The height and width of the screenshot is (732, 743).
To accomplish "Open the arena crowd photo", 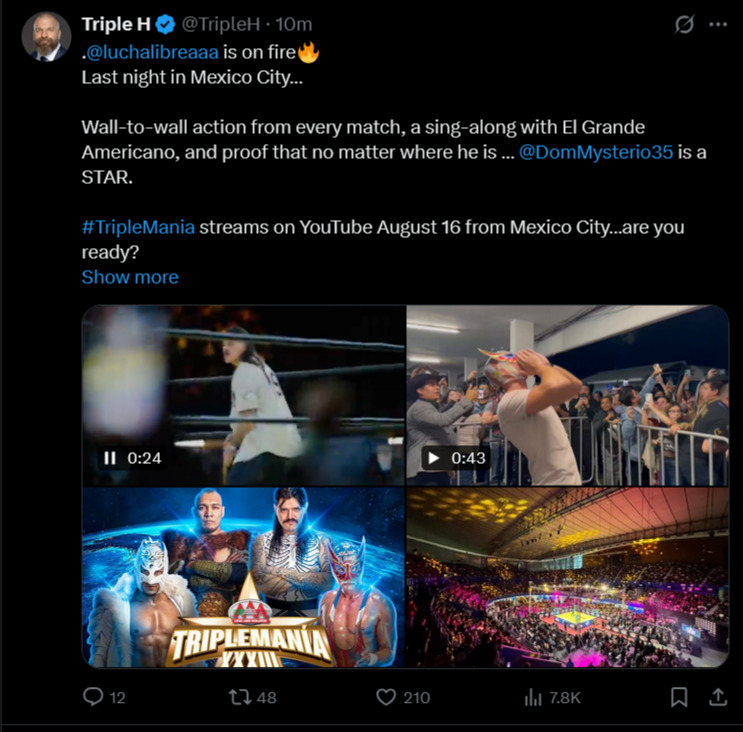I will [568, 578].
